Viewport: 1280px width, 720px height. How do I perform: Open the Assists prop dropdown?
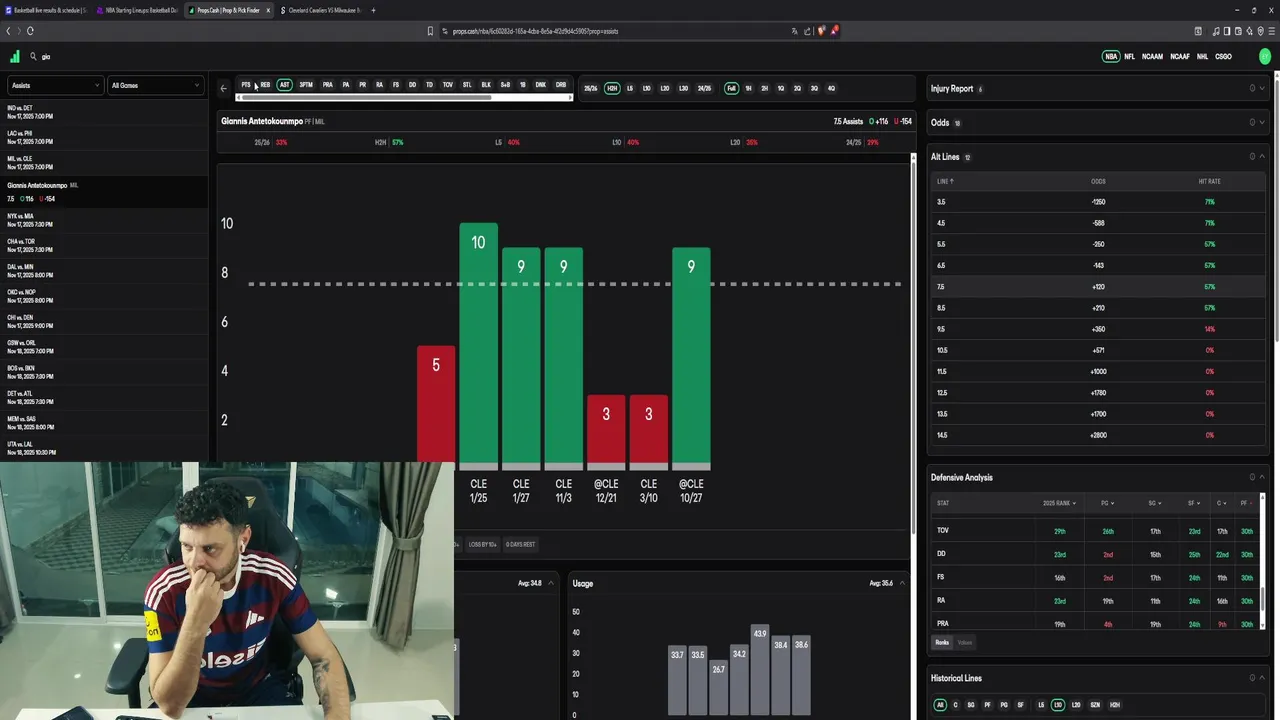coord(55,85)
